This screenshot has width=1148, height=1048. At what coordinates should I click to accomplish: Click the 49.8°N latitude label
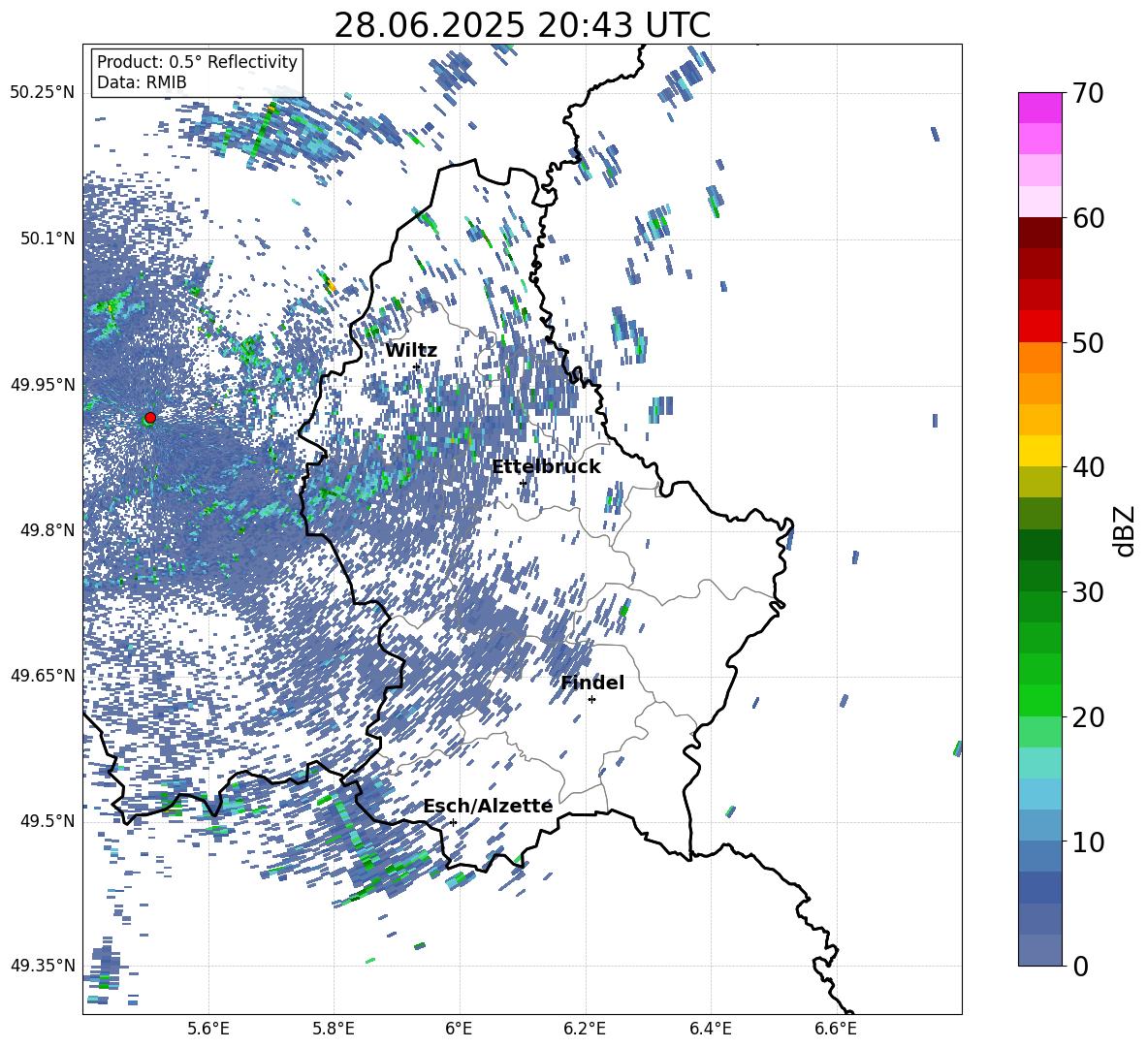pyautogui.click(x=47, y=530)
